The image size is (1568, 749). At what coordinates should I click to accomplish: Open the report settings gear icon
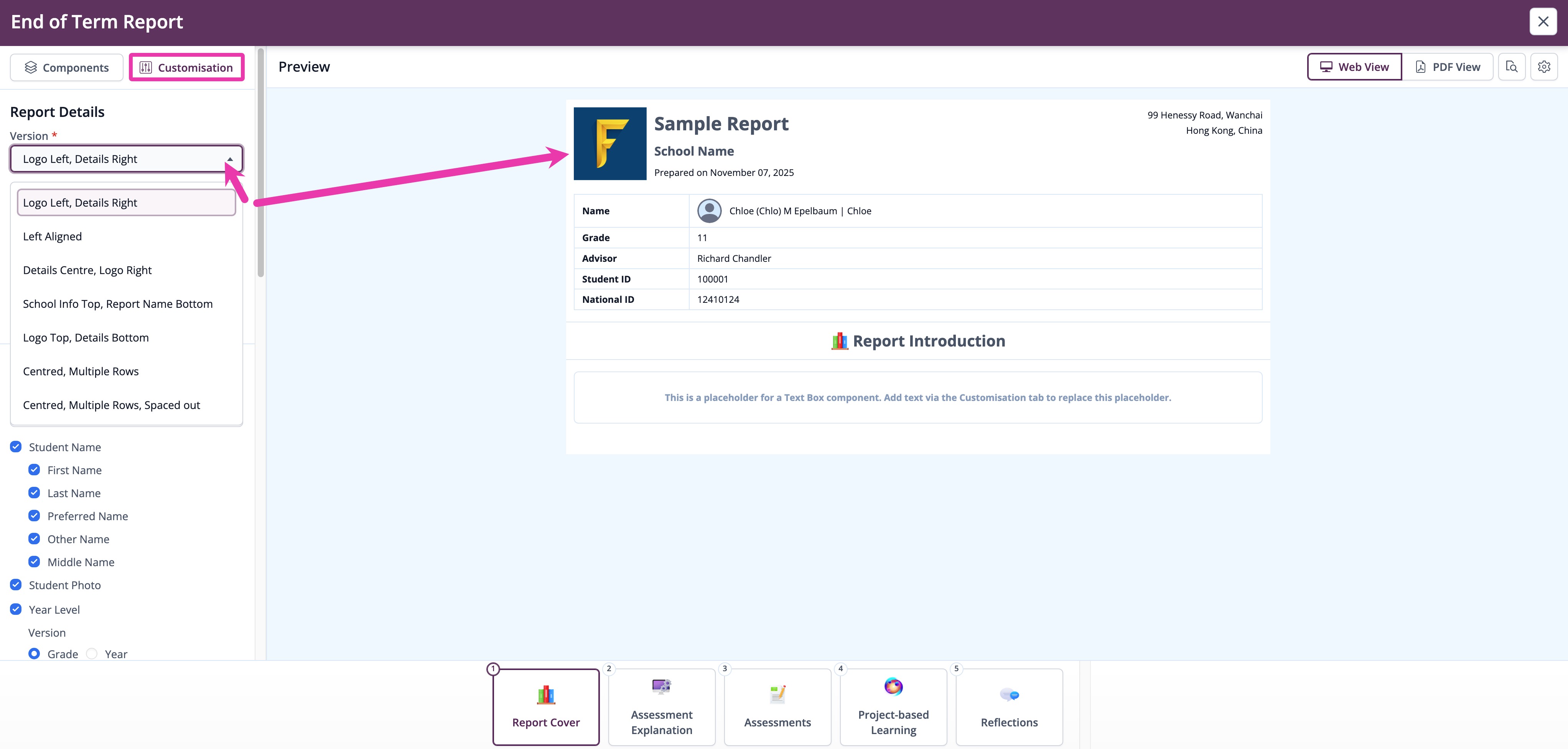(x=1544, y=66)
